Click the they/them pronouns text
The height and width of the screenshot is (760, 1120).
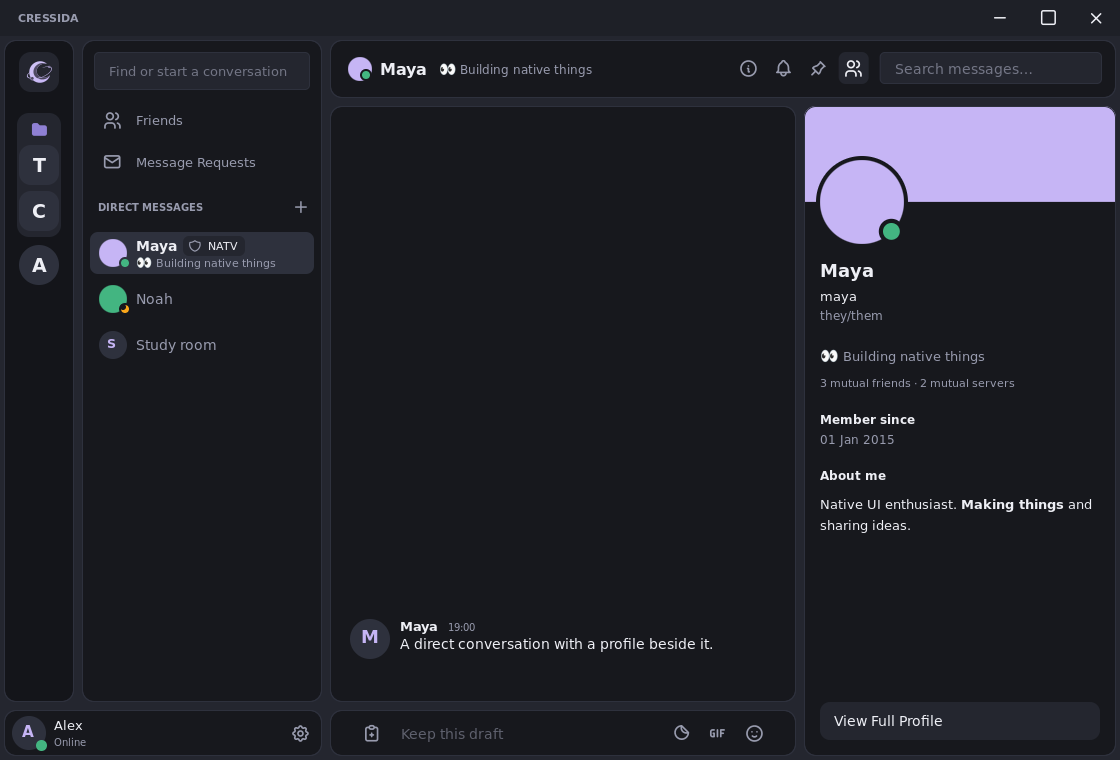[851, 316]
